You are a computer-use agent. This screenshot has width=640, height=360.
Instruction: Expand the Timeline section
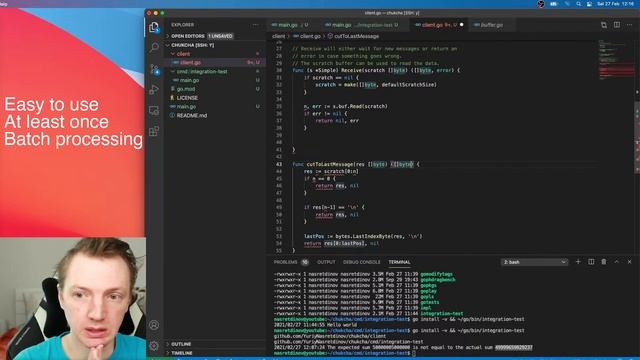coord(182,353)
